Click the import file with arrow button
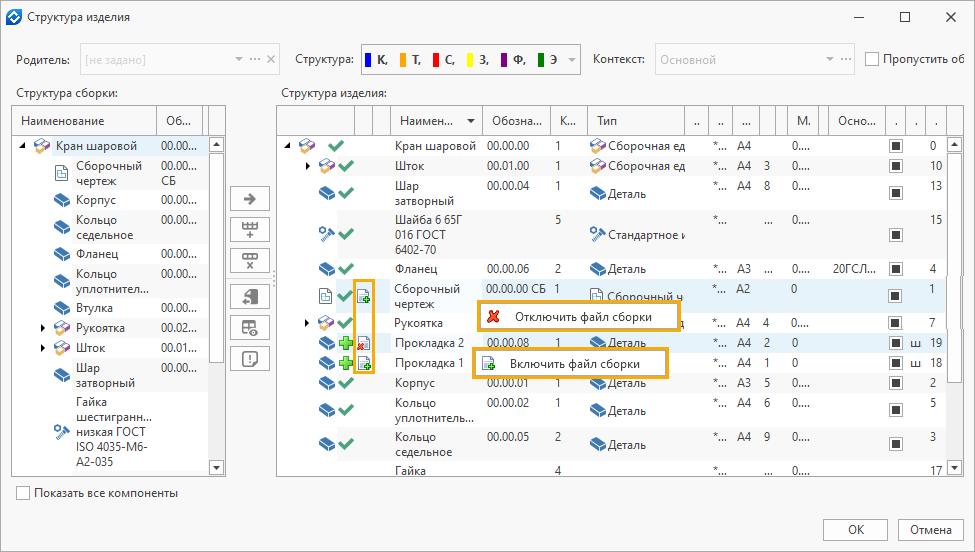The width and height of the screenshot is (975, 552). click(250, 297)
